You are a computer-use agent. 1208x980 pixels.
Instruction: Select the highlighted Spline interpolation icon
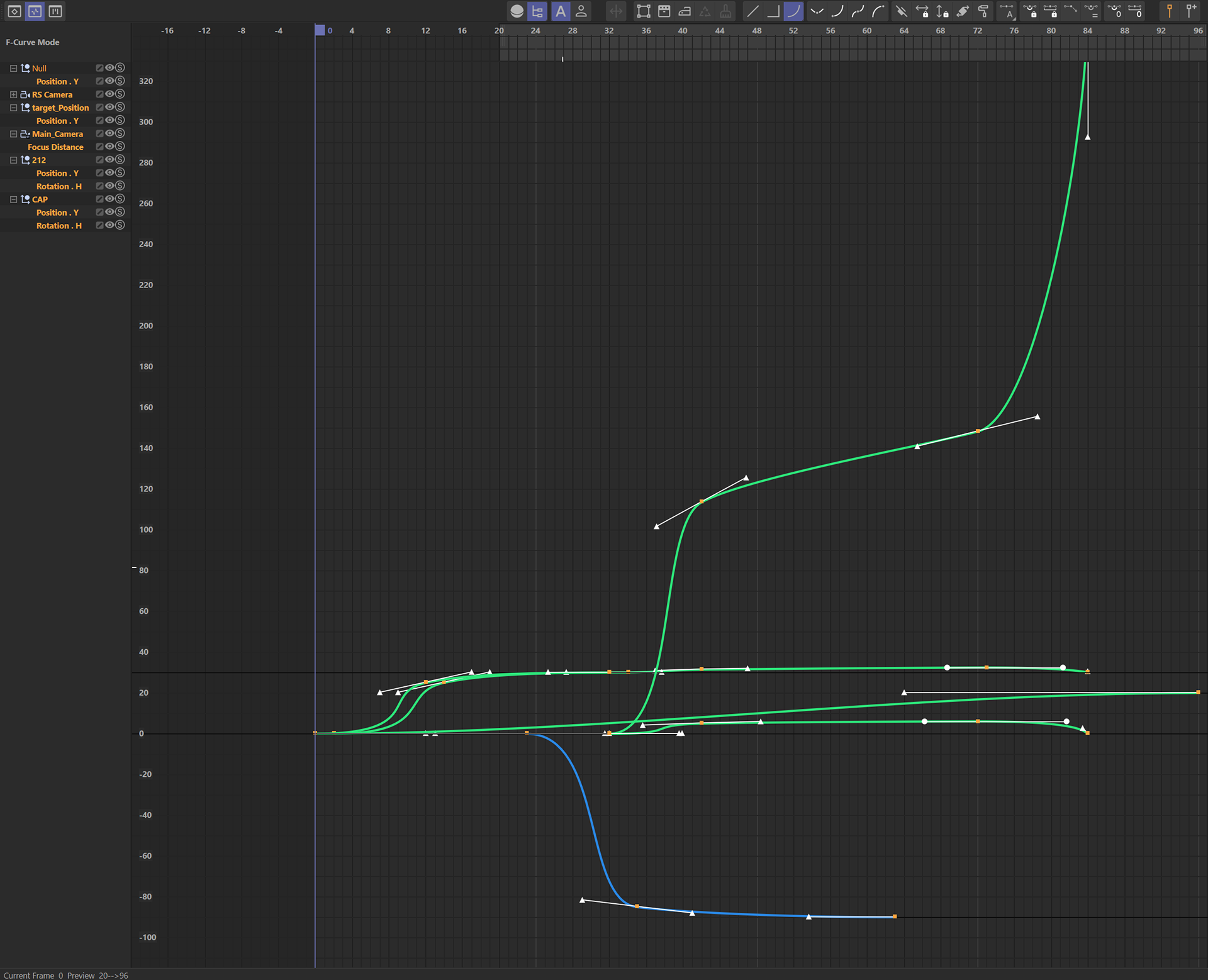coord(794,11)
